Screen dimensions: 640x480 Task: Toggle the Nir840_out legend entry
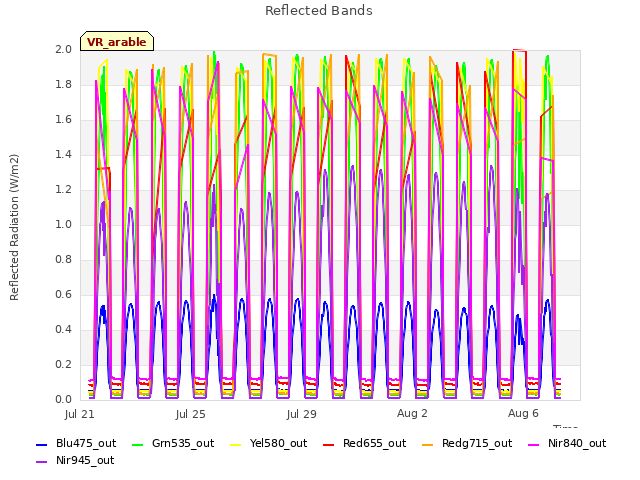[567, 444]
